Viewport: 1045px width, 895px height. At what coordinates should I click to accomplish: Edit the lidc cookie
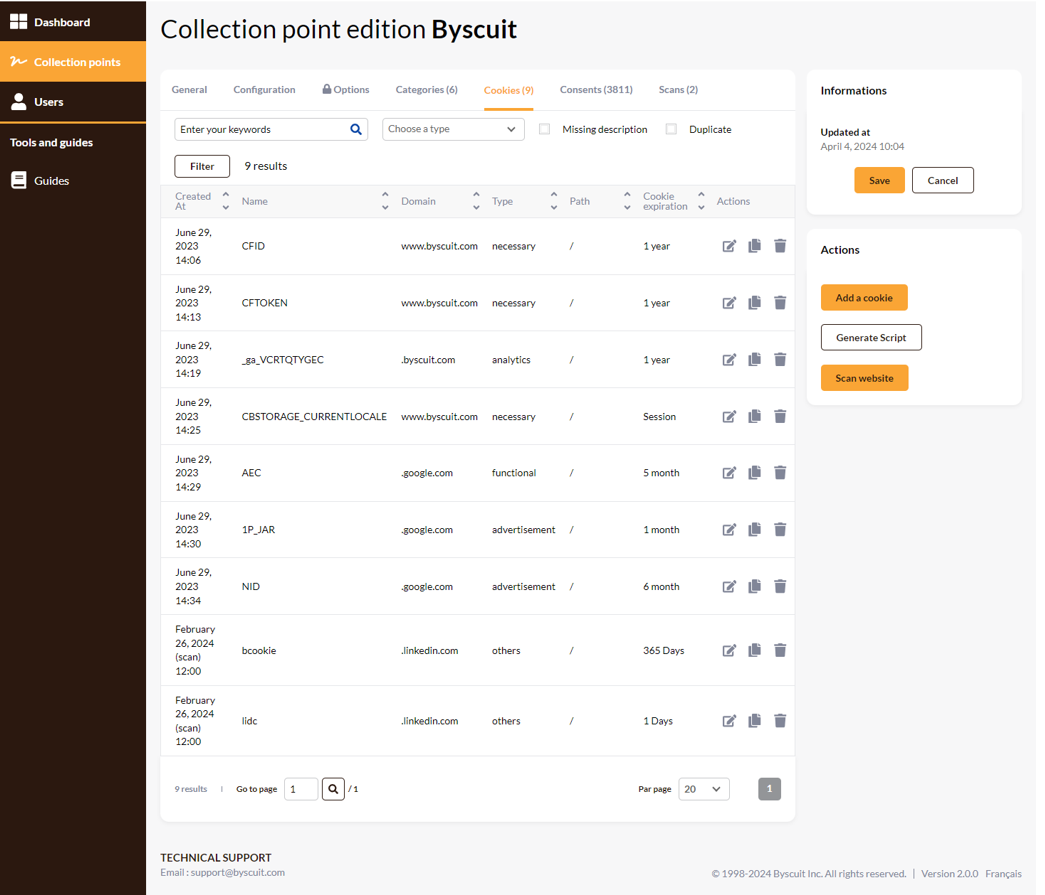[729, 720]
